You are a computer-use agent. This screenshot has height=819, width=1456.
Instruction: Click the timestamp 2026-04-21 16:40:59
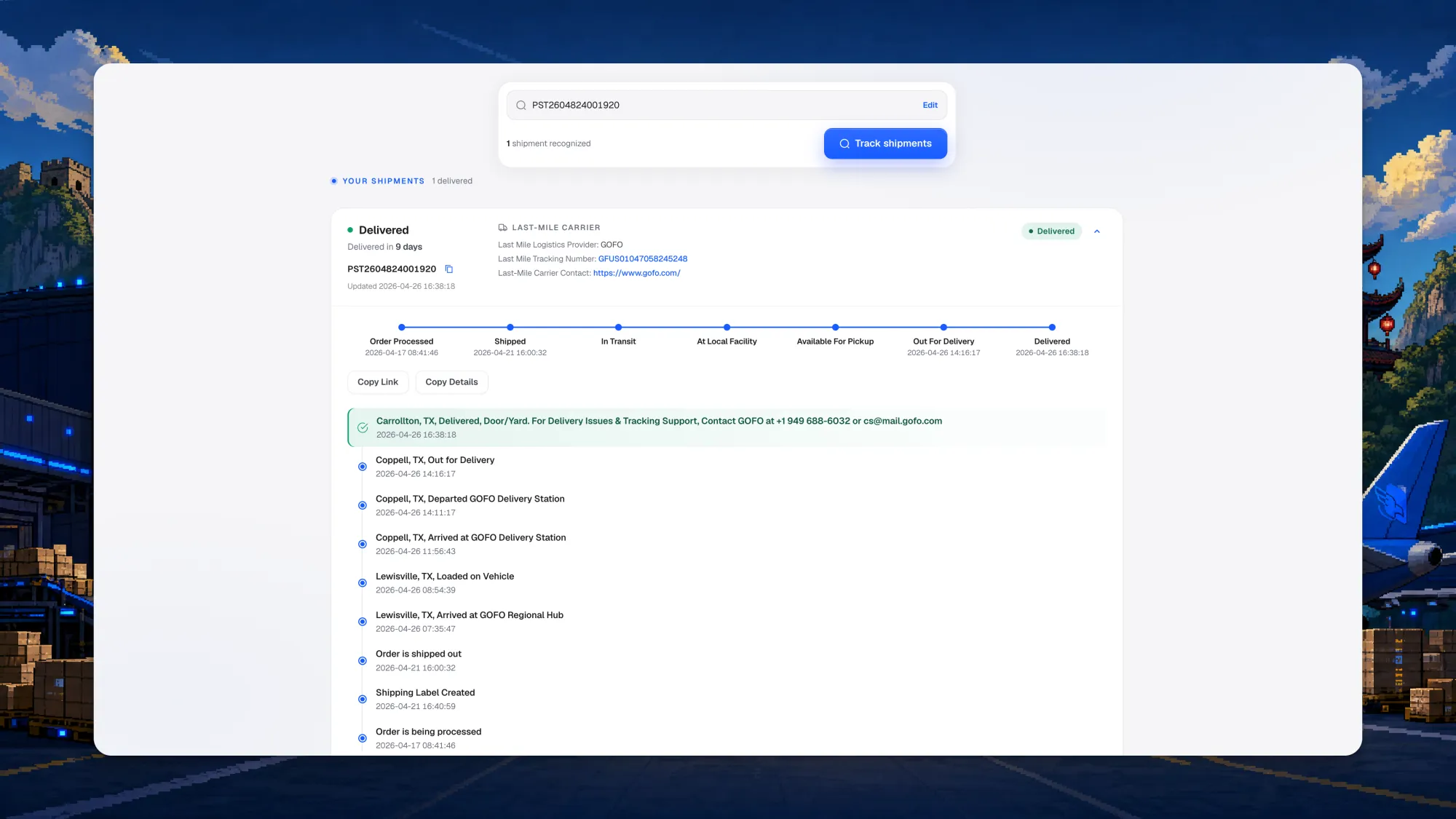(416, 707)
